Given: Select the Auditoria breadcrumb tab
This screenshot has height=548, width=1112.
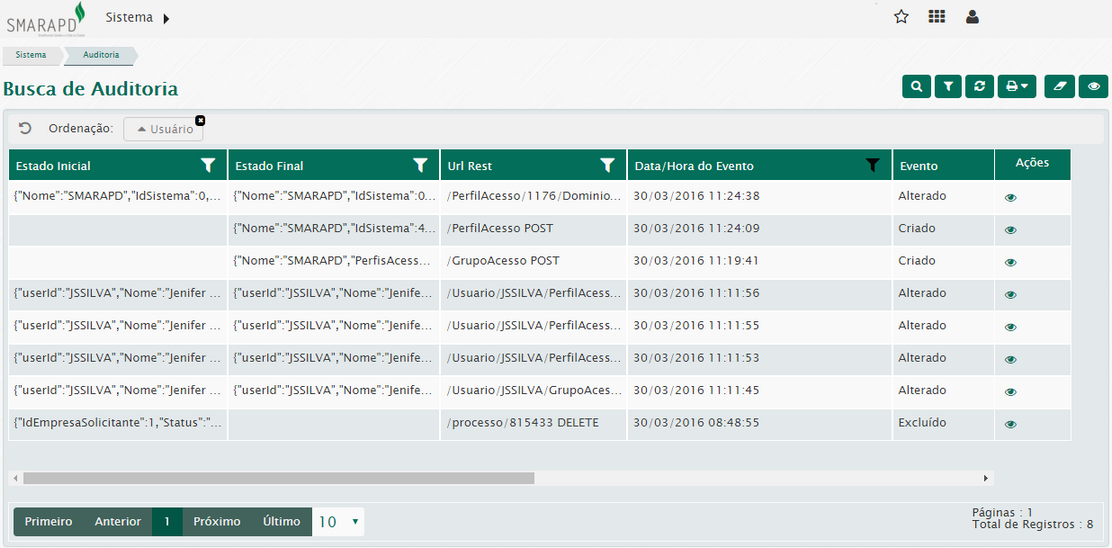Looking at the screenshot, I should coord(101,55).
